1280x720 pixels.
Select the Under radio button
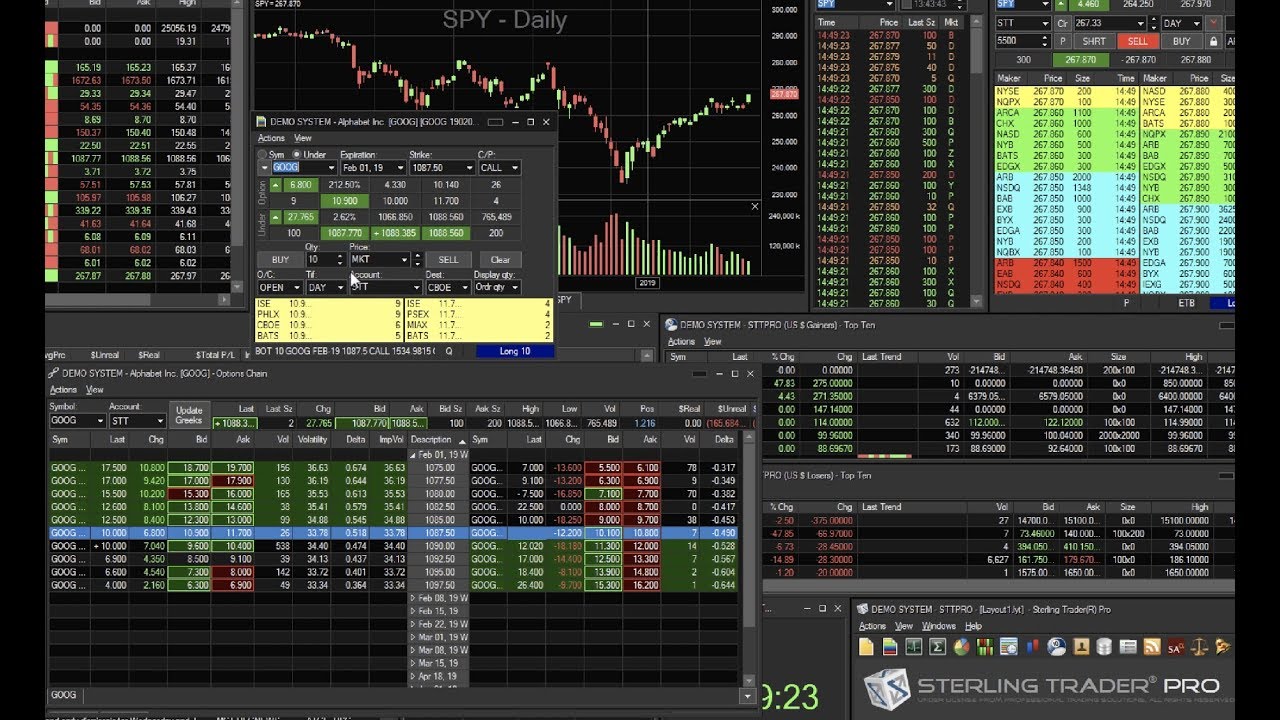click(x=297, y=155)
